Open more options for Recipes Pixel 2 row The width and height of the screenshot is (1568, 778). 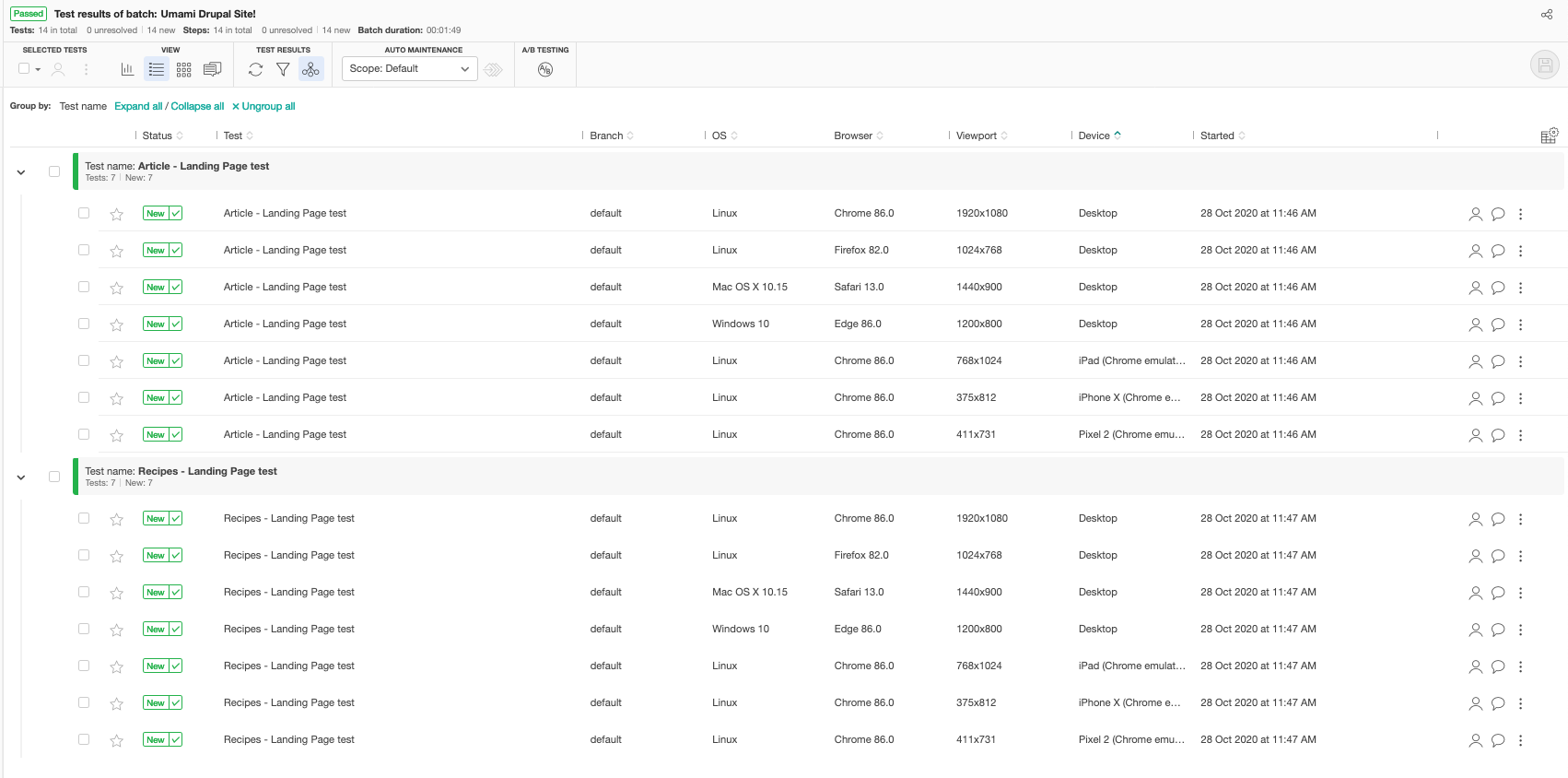(1520, 740)
